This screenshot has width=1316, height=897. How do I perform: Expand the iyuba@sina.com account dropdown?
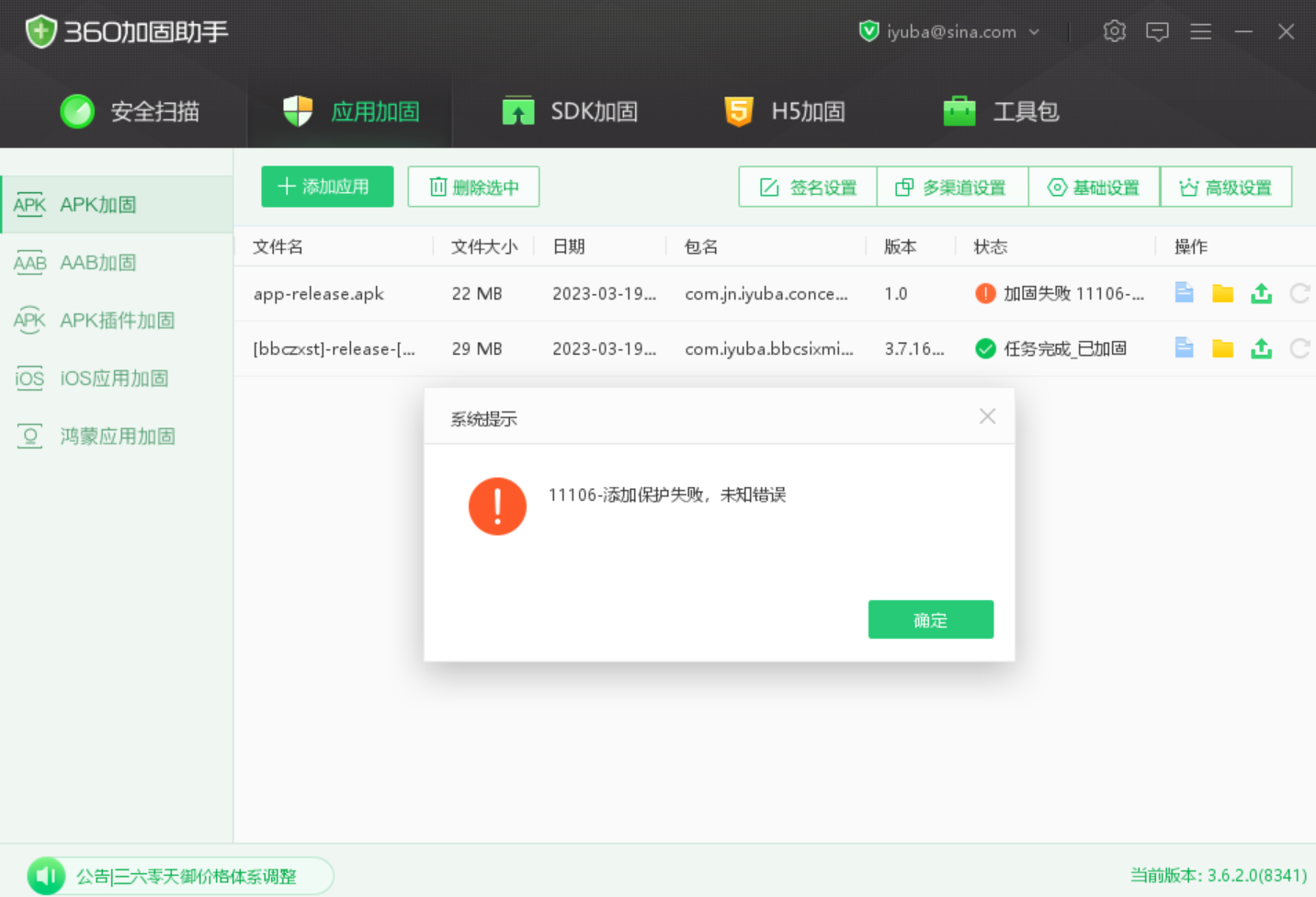pos(1034,32)
